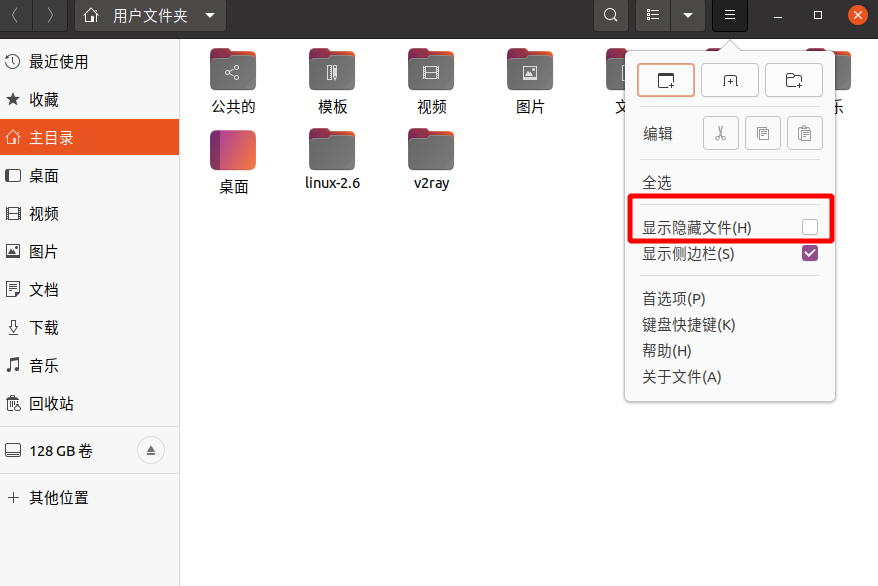Enable the 显示隐藏文件 checkbox
This screenshot has width=878, height=586.
(810, 227)
